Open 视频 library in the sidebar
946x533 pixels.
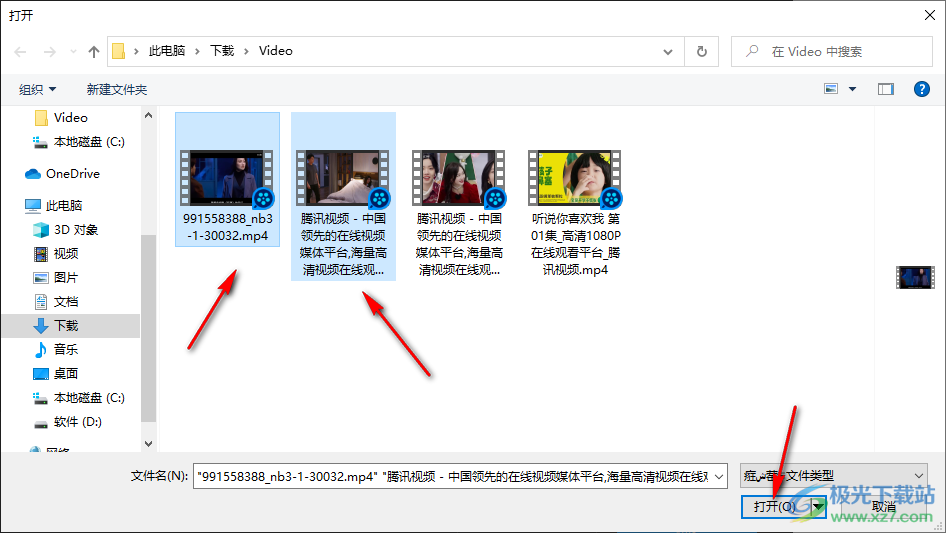point(56,254)
